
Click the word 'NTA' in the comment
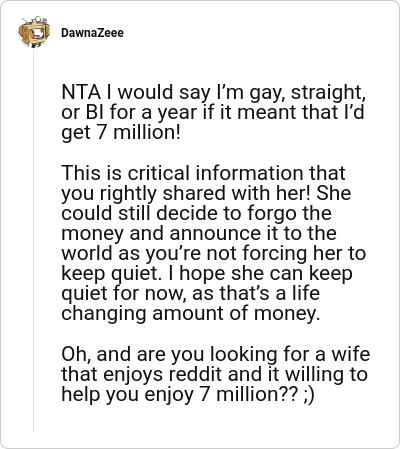click(x=81, y=92)
